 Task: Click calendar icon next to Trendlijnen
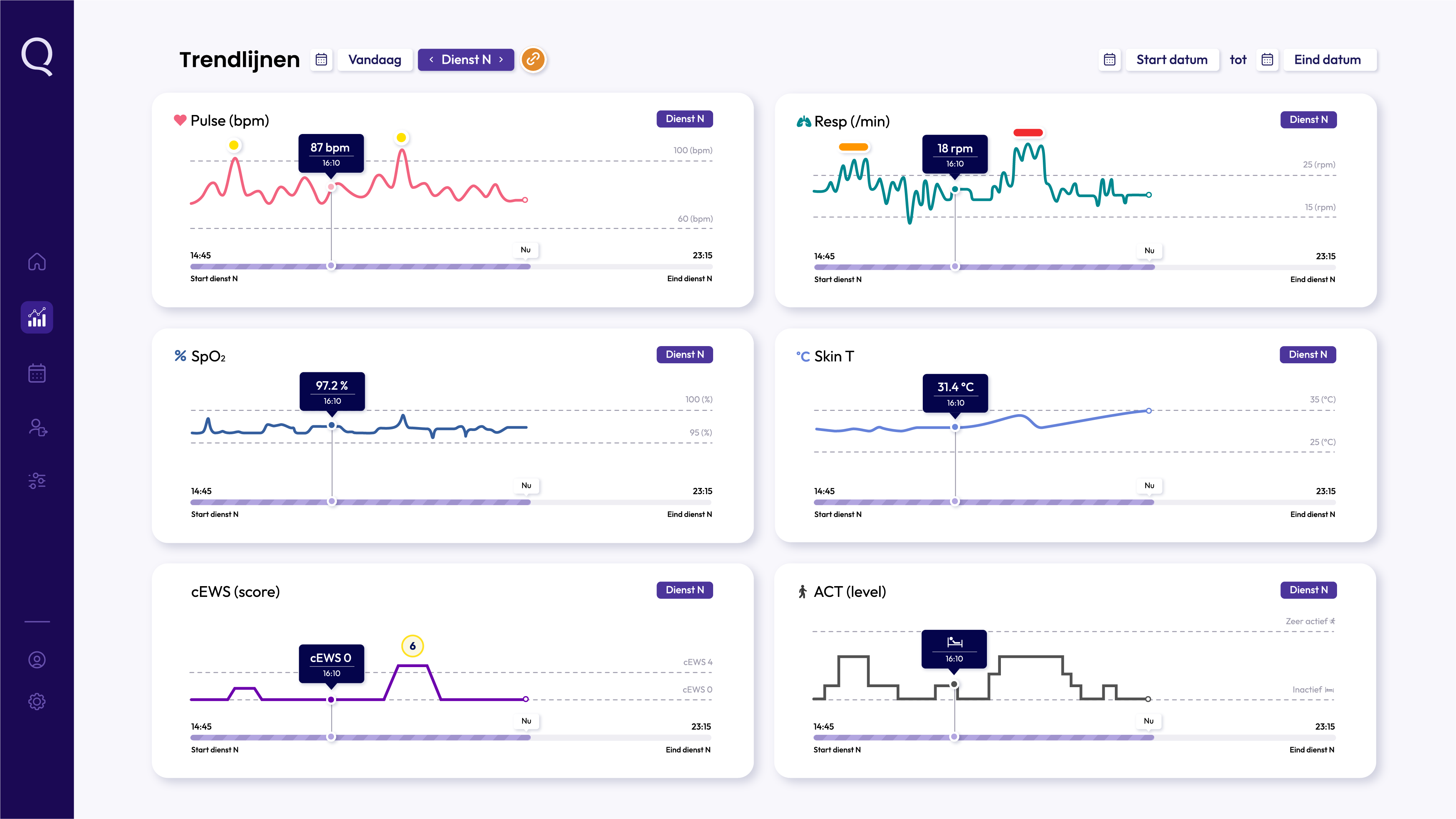click(x=321, y=59)
